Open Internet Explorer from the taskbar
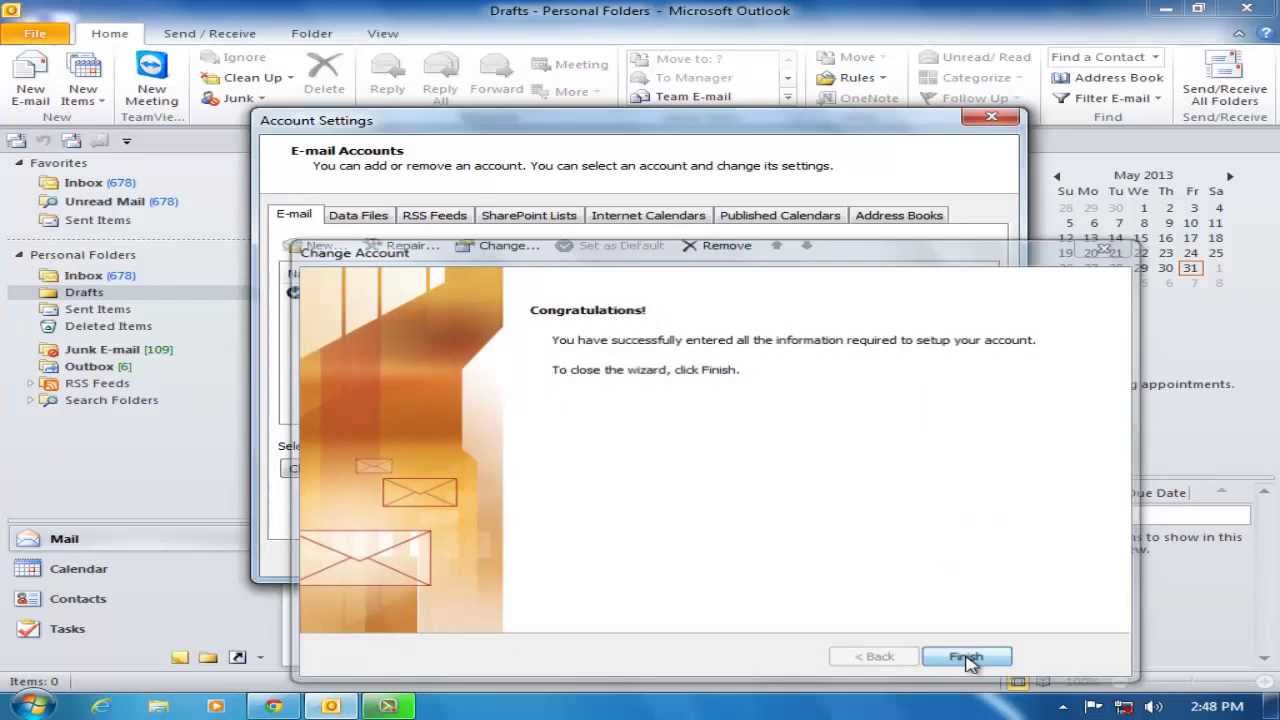Image resolution: width=1280 pixels, height=720 pixels. [x=101, y=706]
